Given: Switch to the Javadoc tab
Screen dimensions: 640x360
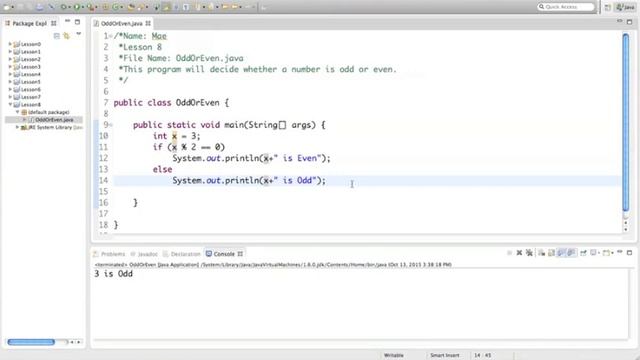Looking at the screenshot, I should click(x=144, y=254).
